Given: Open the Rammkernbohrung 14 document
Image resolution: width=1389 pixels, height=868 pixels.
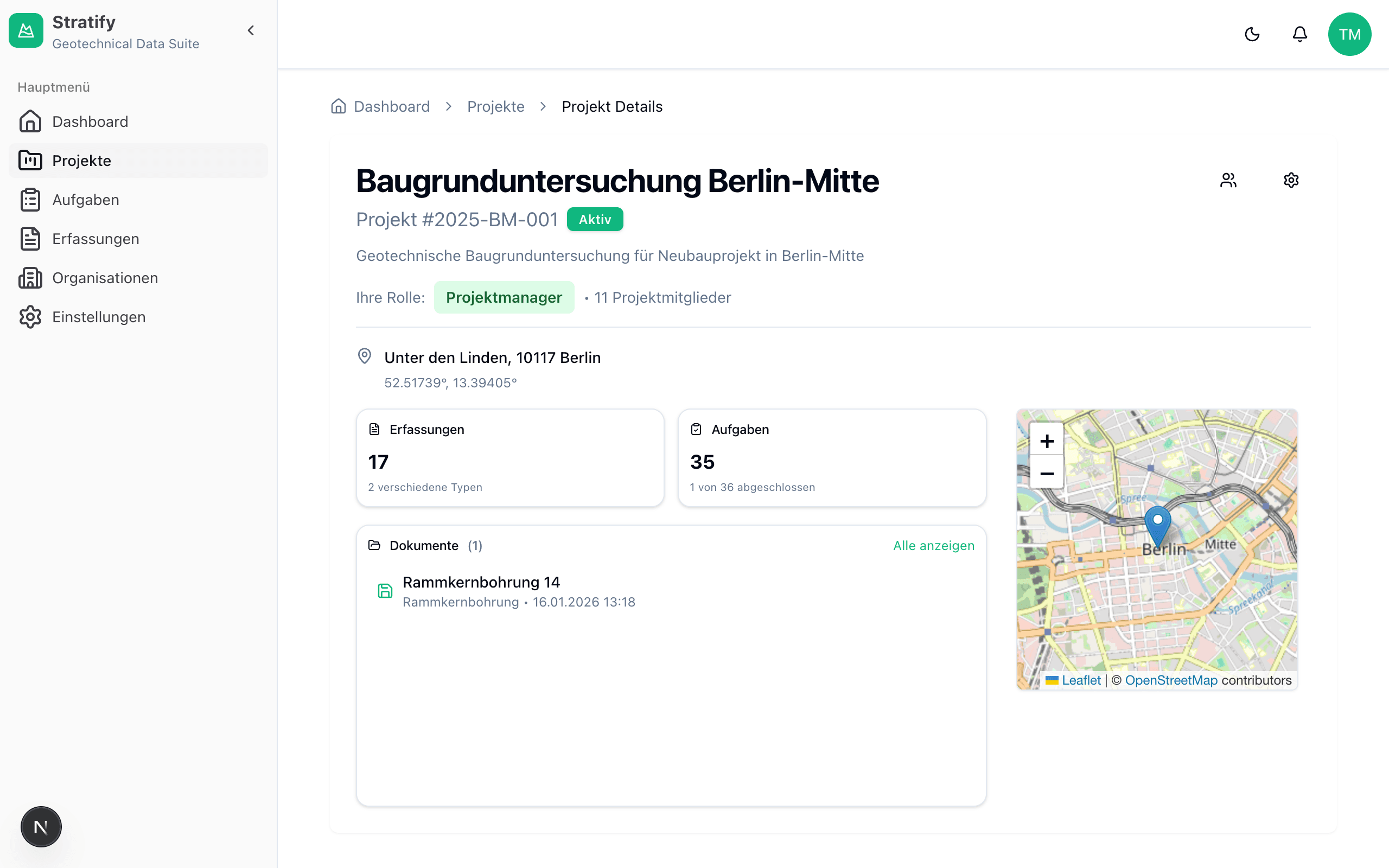Looking at the screenshot, I should (x=481, y=582).
